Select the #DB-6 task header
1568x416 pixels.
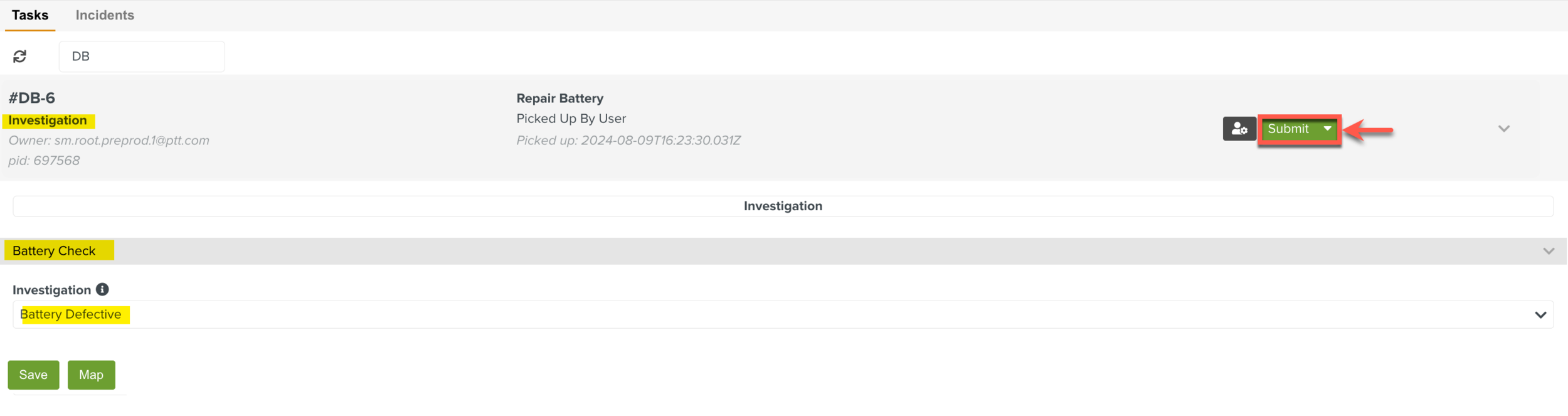[32, 97]
